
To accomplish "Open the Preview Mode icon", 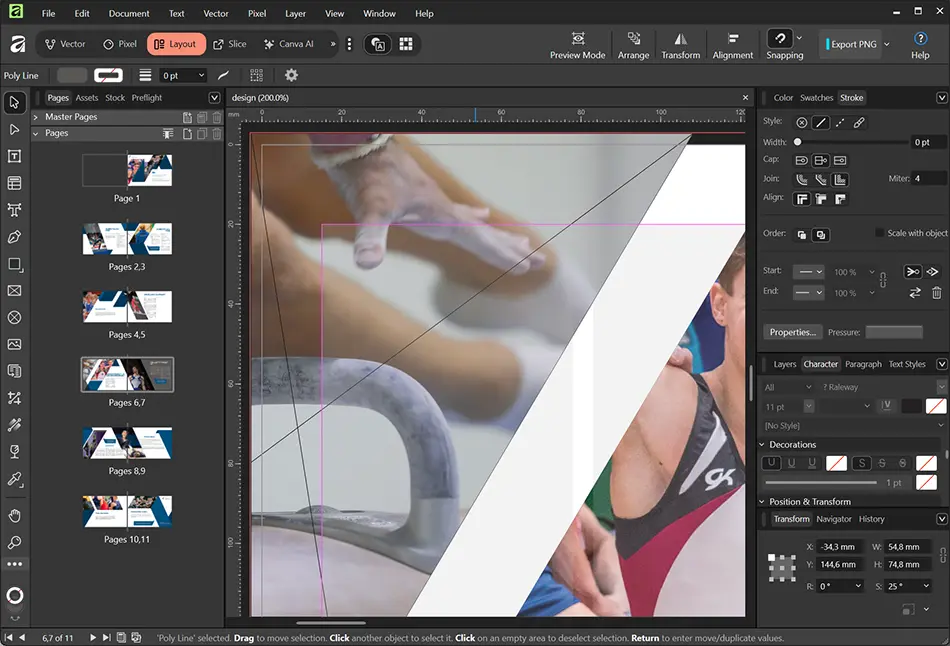I will (x=578, y=39).
